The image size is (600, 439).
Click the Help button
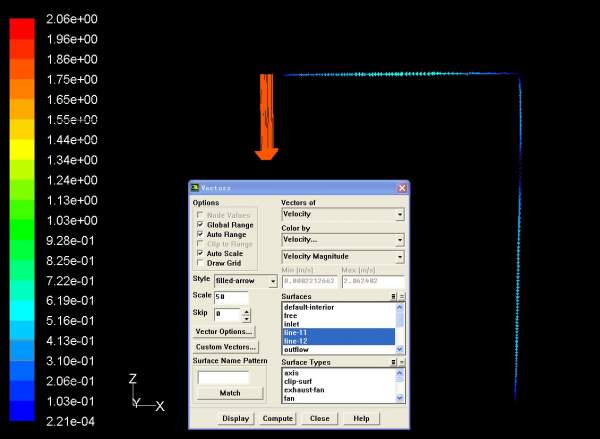[x=361, y=418]
